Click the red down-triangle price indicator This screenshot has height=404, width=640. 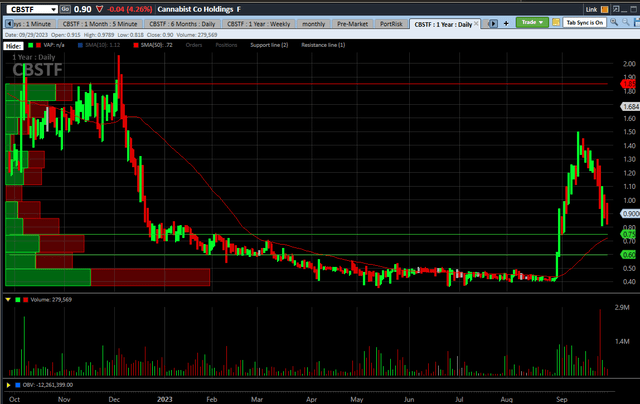coord(99,9)
